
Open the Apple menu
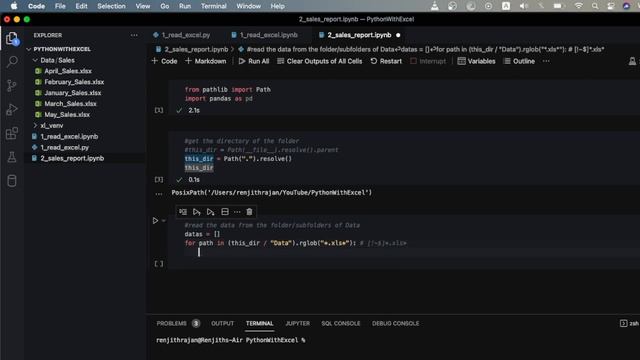[x=14, y=6]
